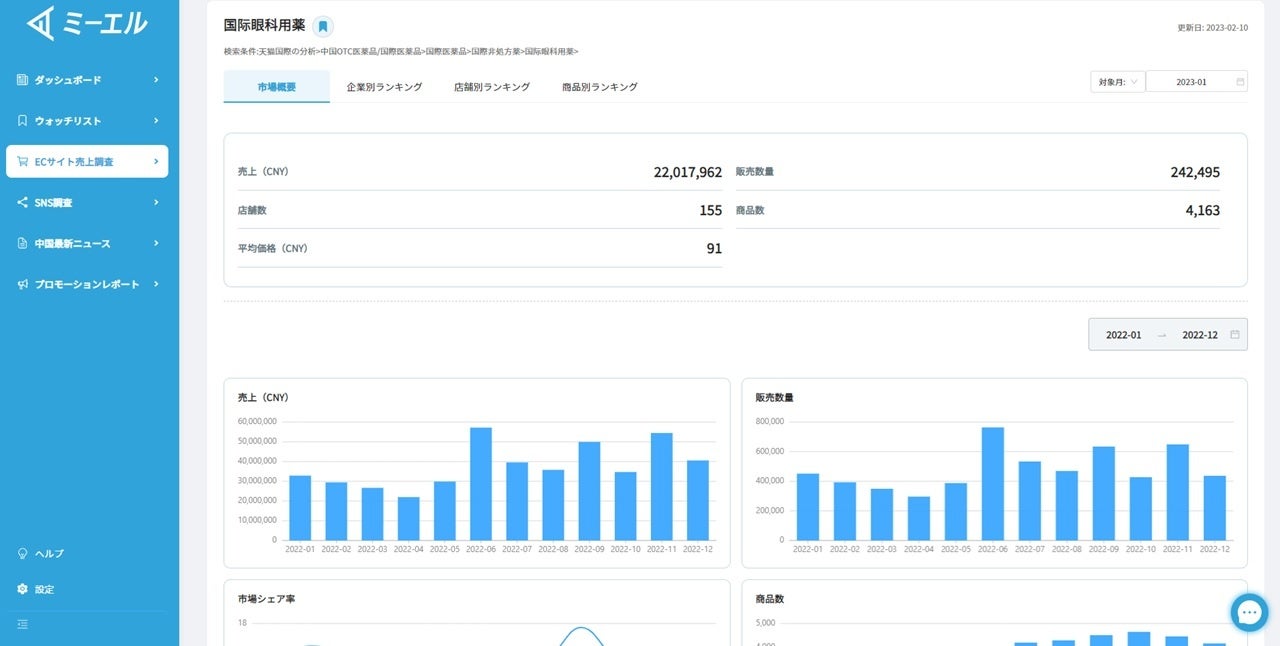The height and width of the screenshot is (646, 1280).
Task: Click the 2022-11 bar in 売上 chart
Action: point(662,487)
